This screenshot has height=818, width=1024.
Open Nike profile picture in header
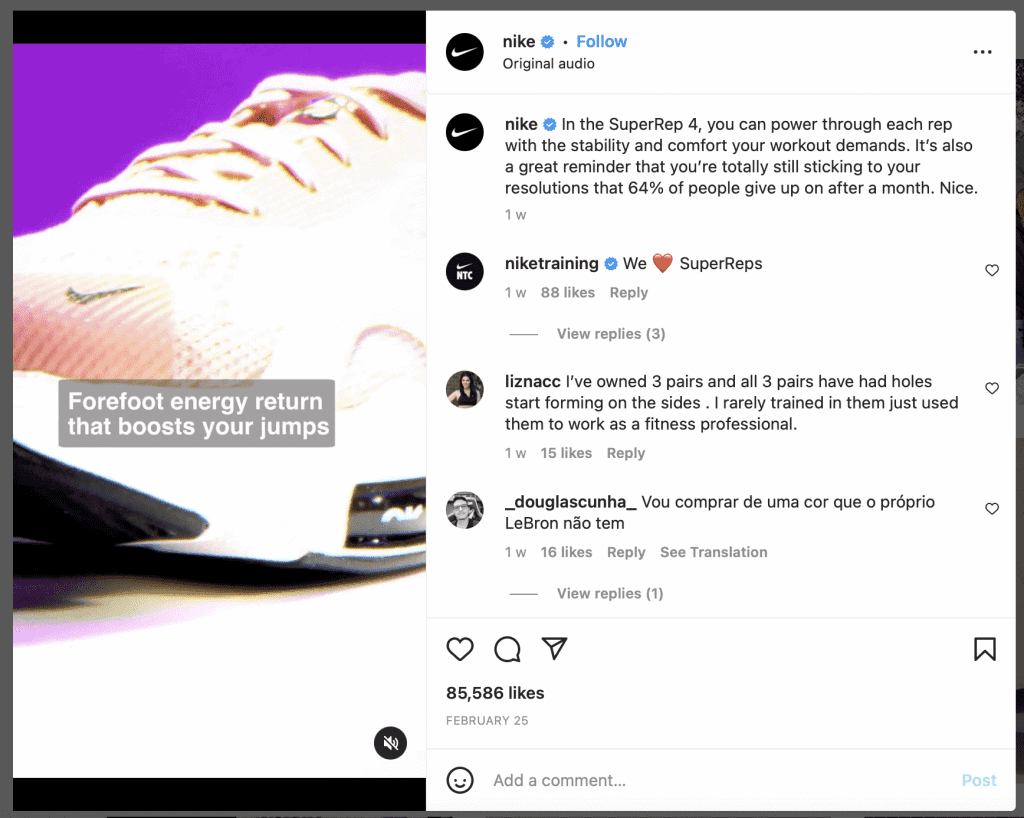465,52
